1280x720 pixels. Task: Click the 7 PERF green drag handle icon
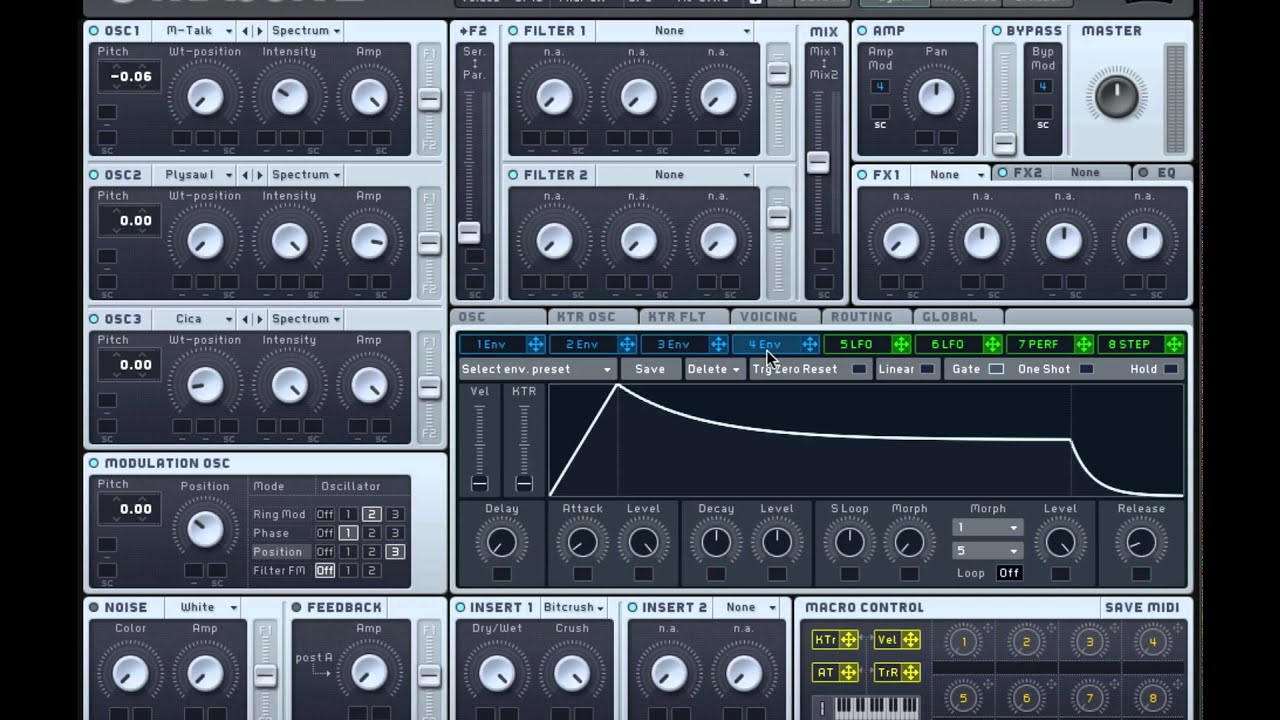(x=1083, y=344)
